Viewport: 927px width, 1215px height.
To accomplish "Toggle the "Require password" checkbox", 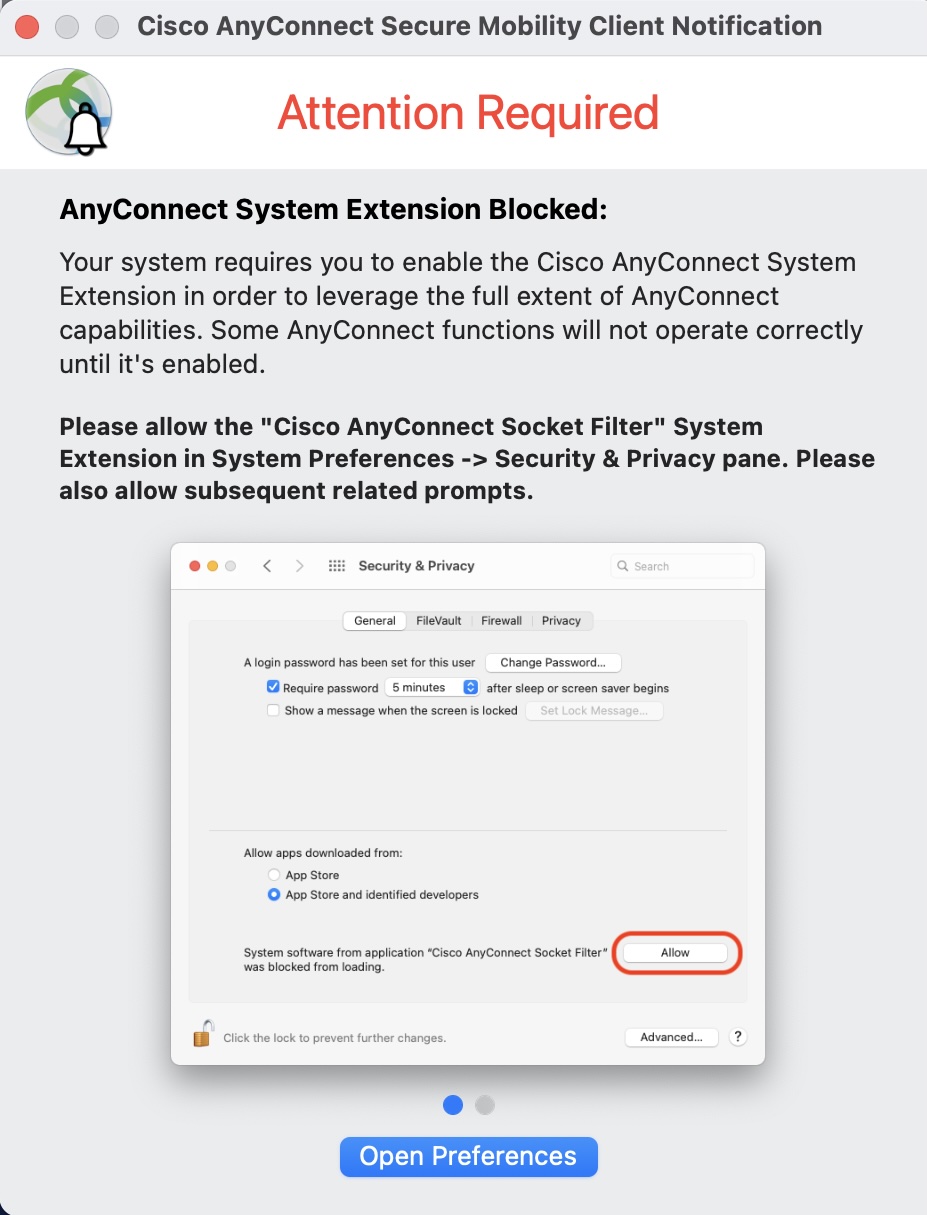I will click(x=273, y=686).
